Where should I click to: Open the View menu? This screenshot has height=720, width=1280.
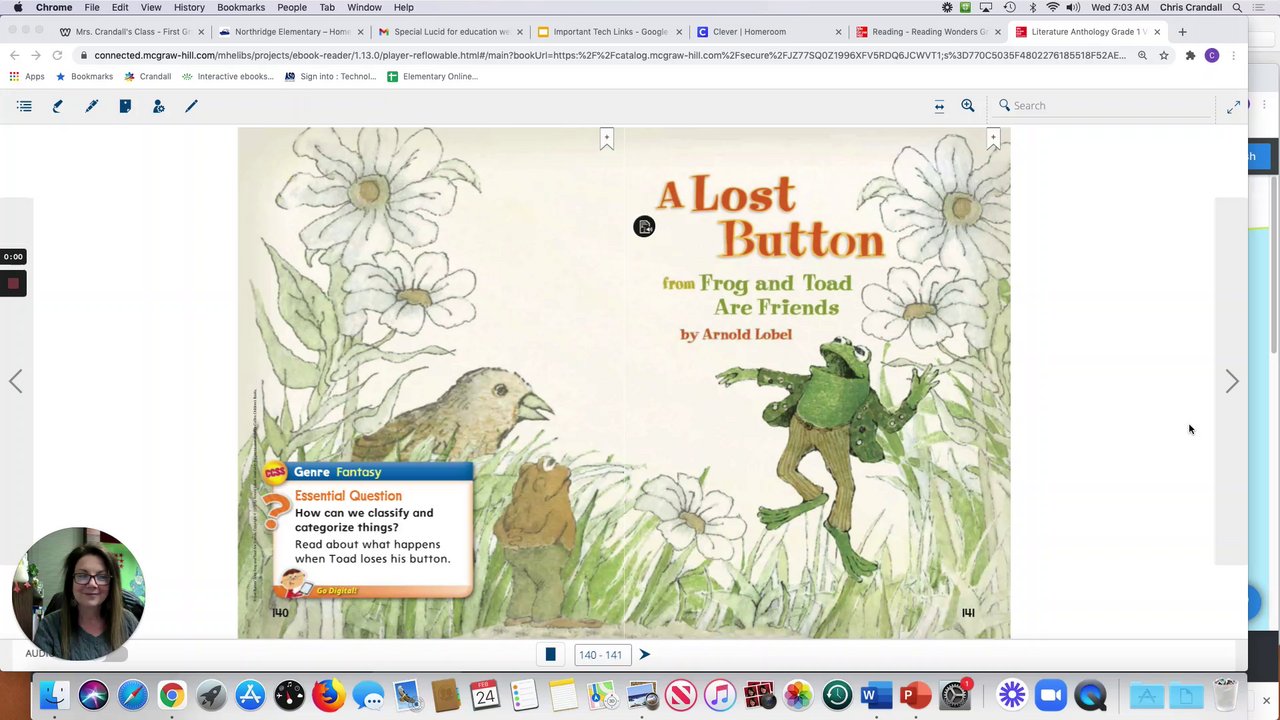tap(151, 8)
